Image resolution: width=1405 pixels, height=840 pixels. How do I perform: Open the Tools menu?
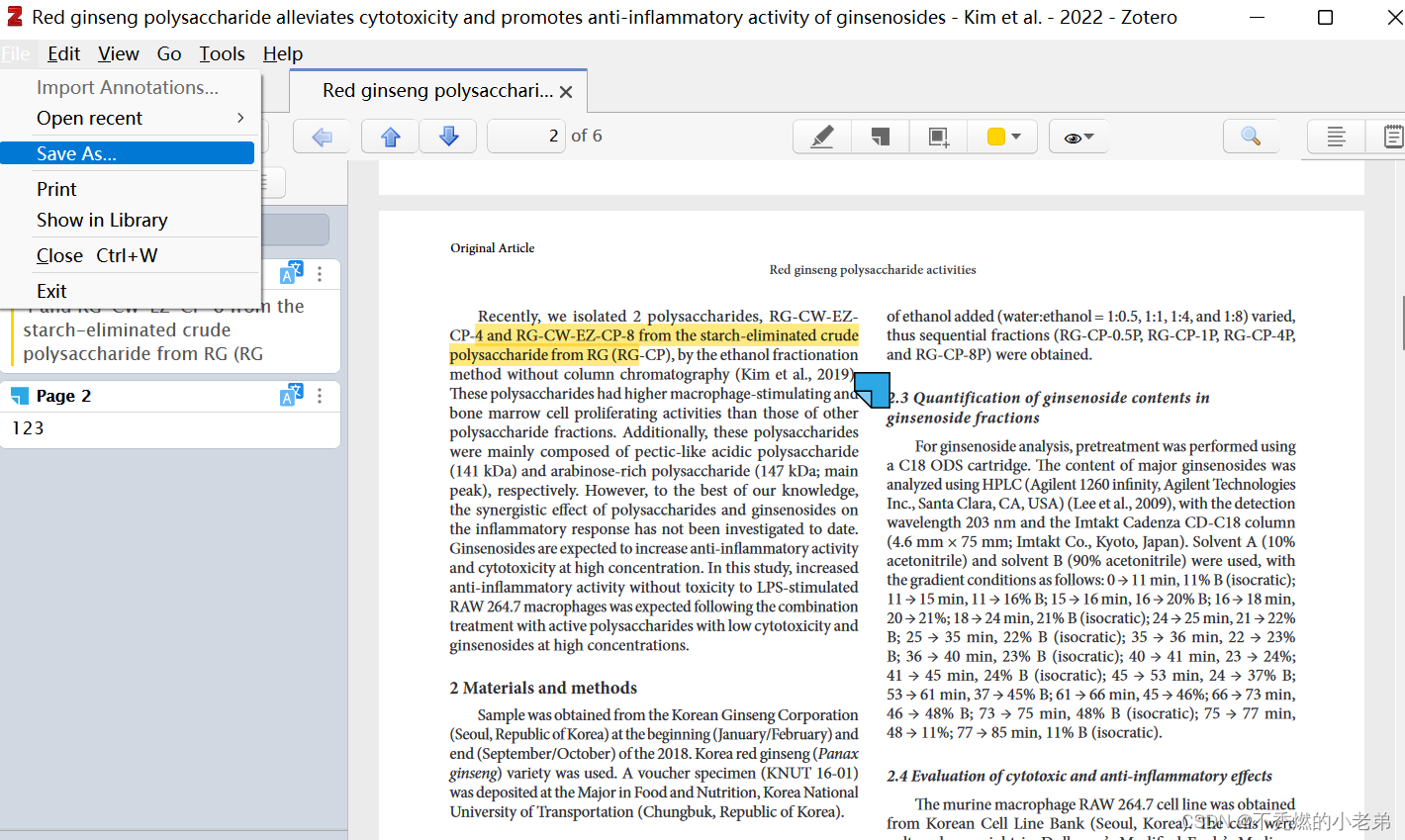(222, 53)
